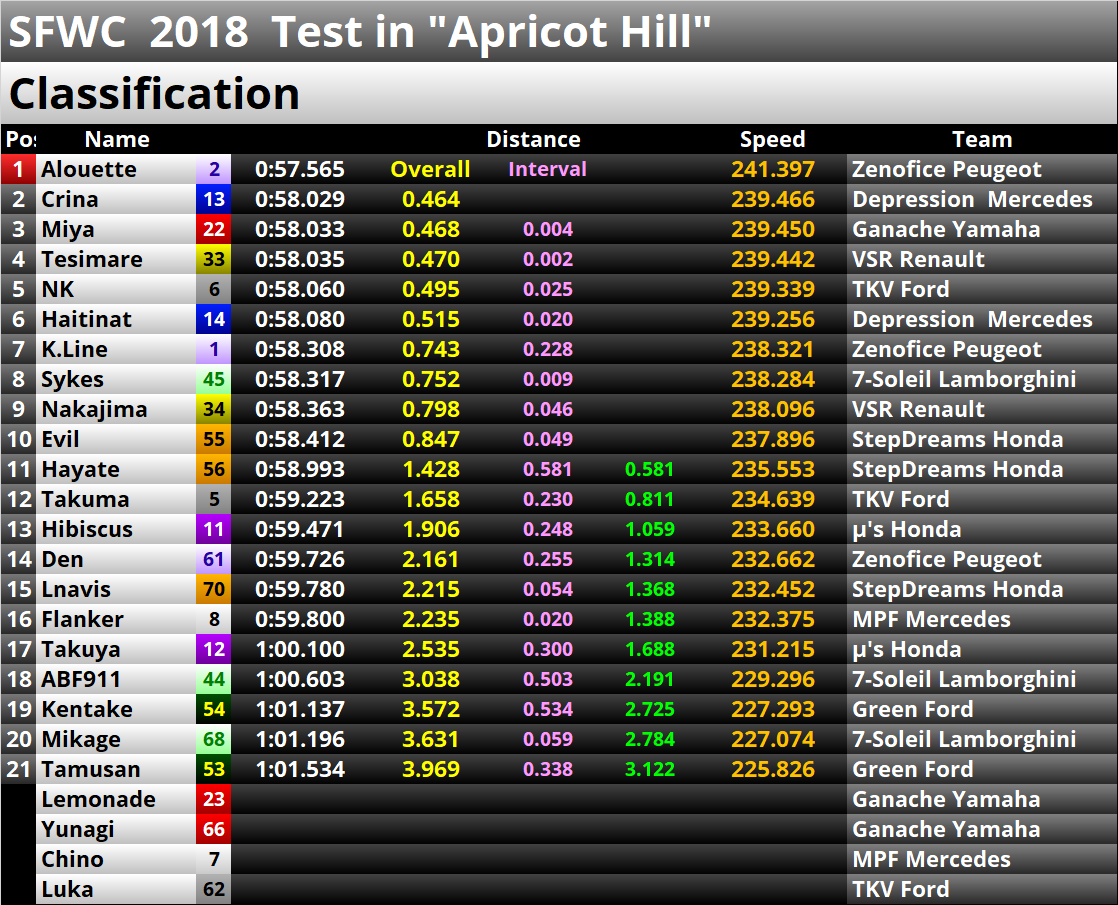Click driver name Takuma
This screenshot has width=1118, height=905.
[x=85, y=499]
